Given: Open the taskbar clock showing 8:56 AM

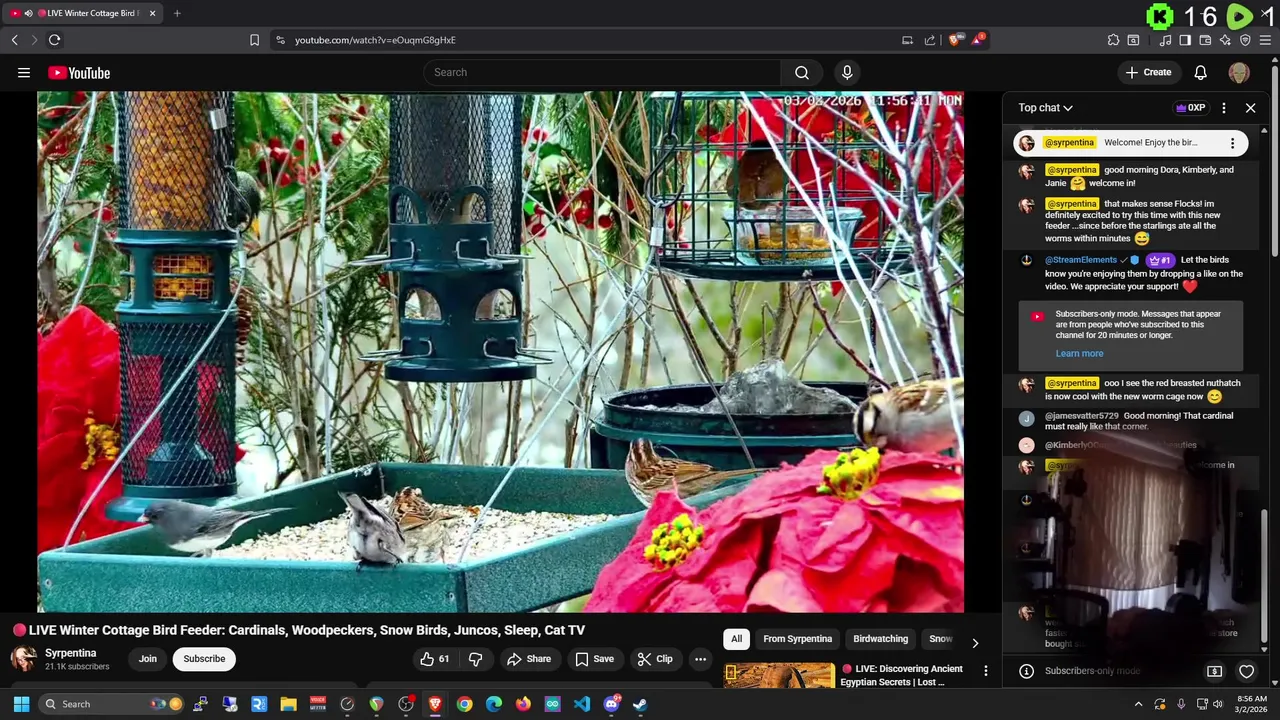Looking at the screenshot, I should (1252, 704).
